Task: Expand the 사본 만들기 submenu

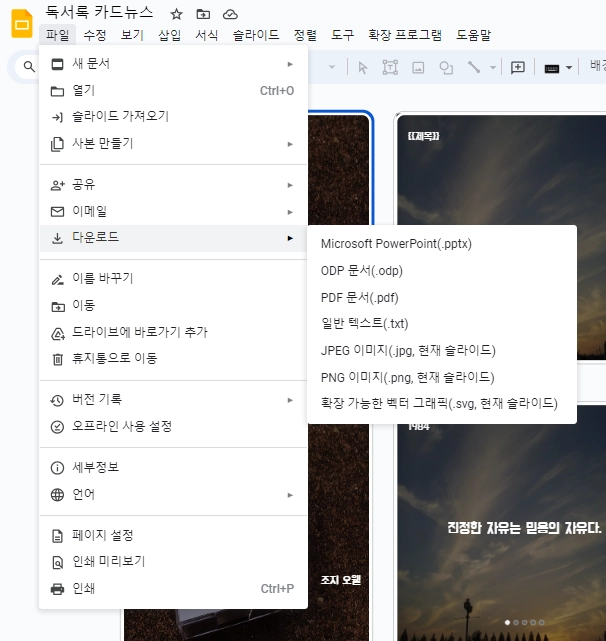Action: pos(290,144)
